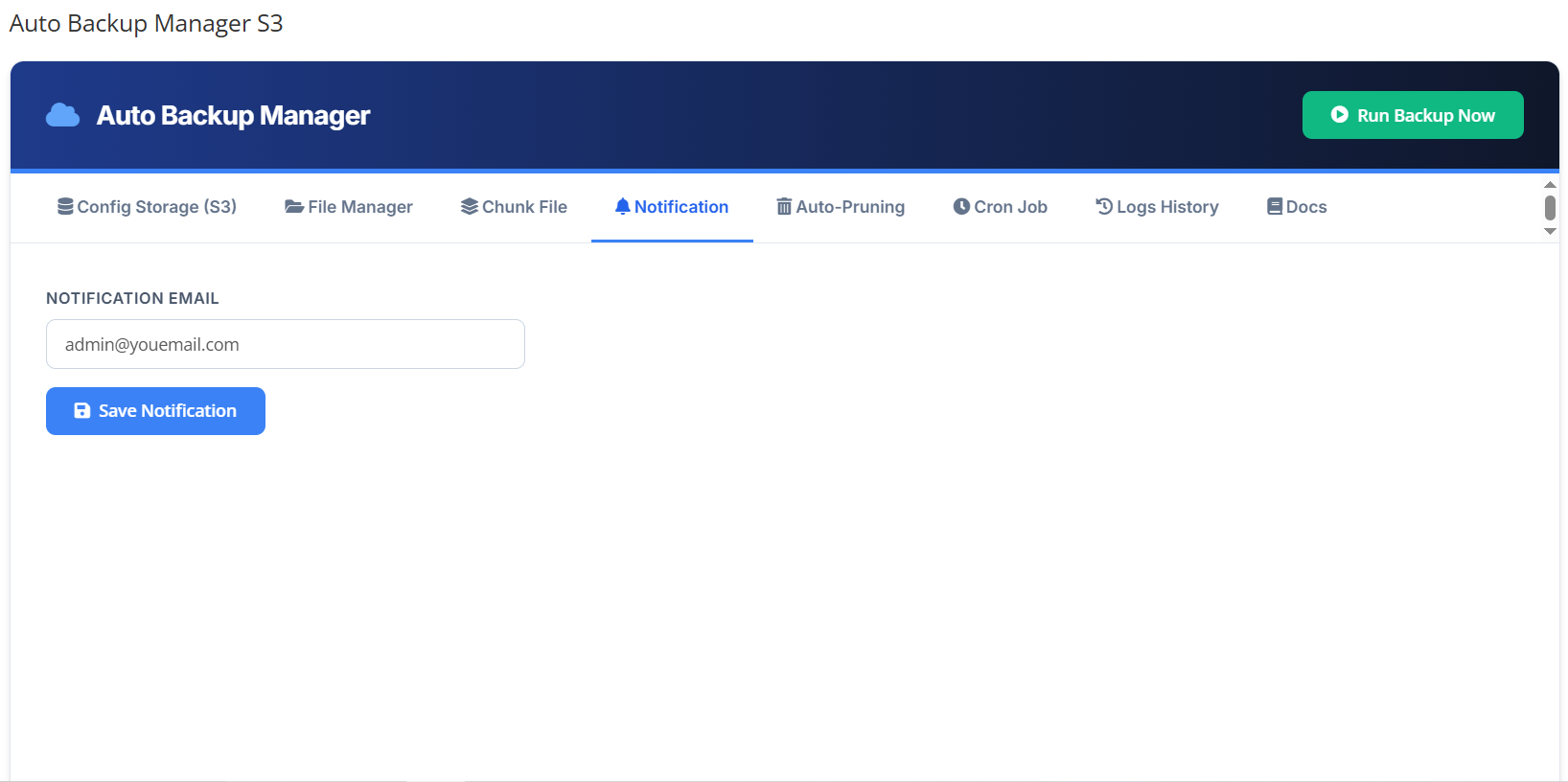Click the play icon in Run Backup Now
This screenshot has height=782, width=1568.
pos(1340,115)
